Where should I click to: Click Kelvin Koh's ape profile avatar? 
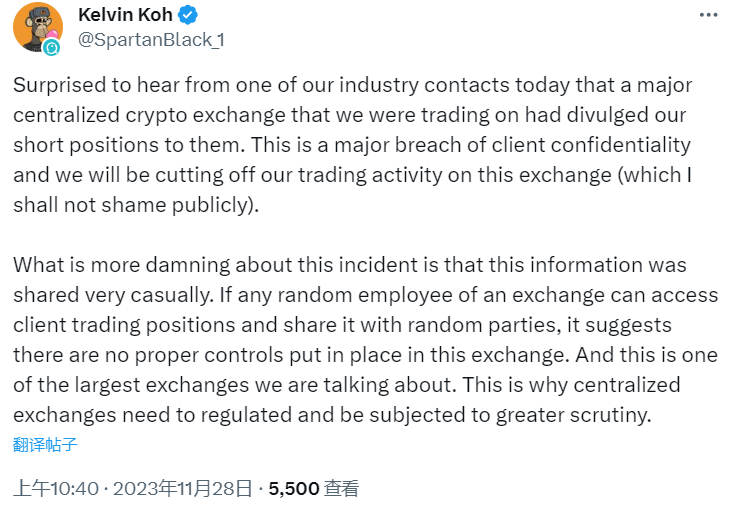[x=37, y=26]
